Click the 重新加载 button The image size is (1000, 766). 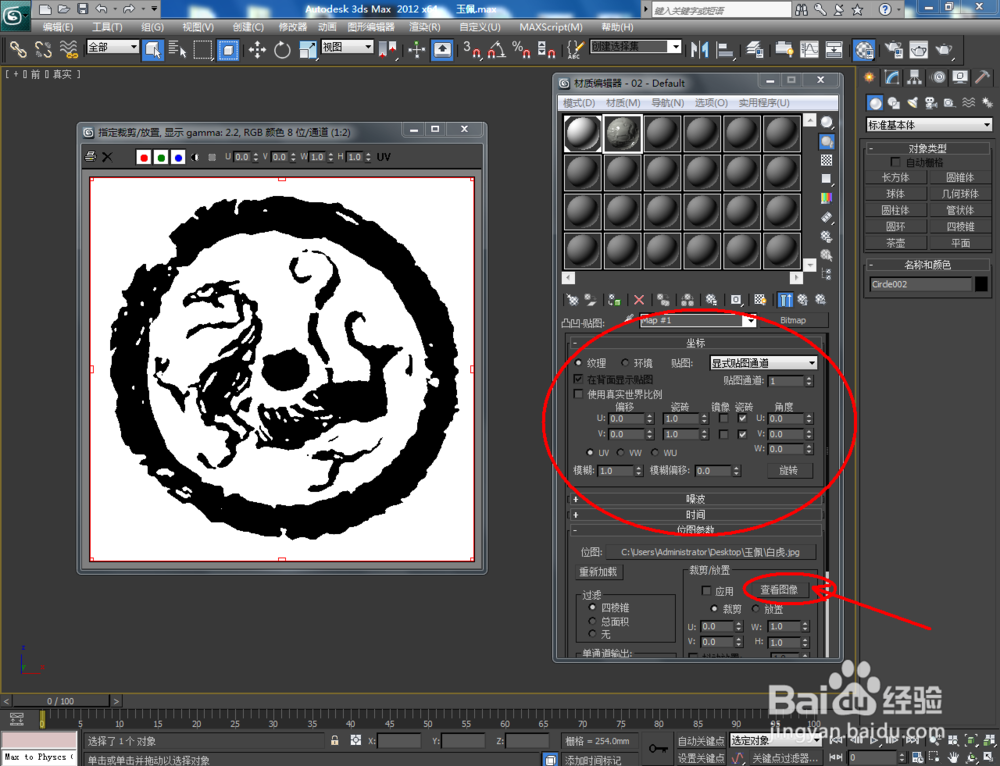pos(598,571)
